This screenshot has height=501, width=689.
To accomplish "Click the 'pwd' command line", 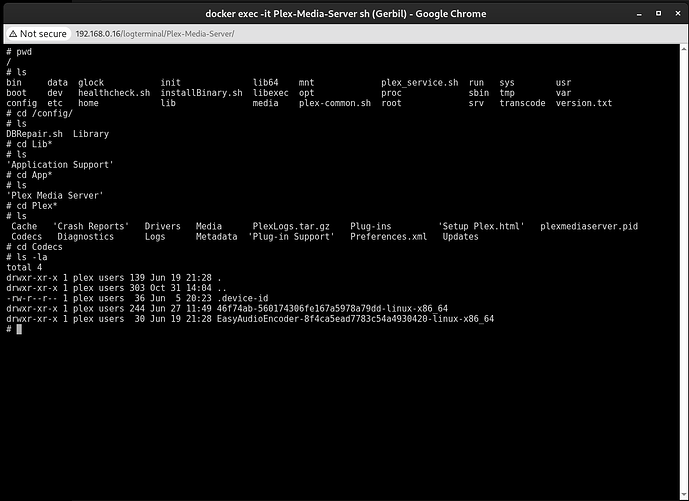I will coord(19,52).
